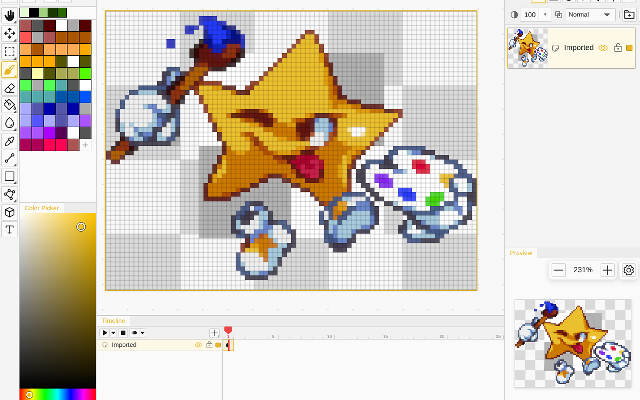Click the Imported layer type icon in layers panel

pos(555,48)
